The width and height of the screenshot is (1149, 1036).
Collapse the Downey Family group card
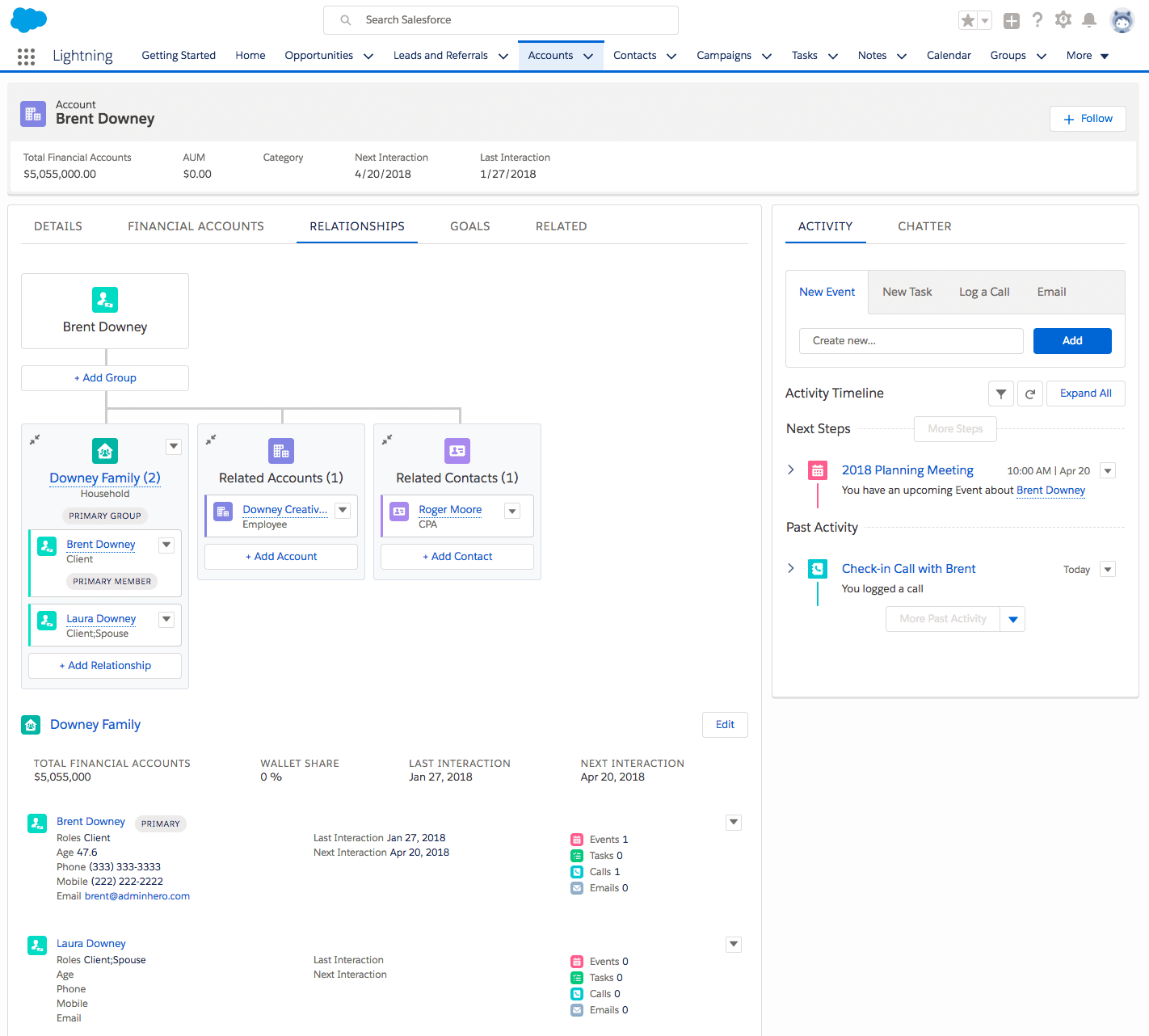click(35, 440)
